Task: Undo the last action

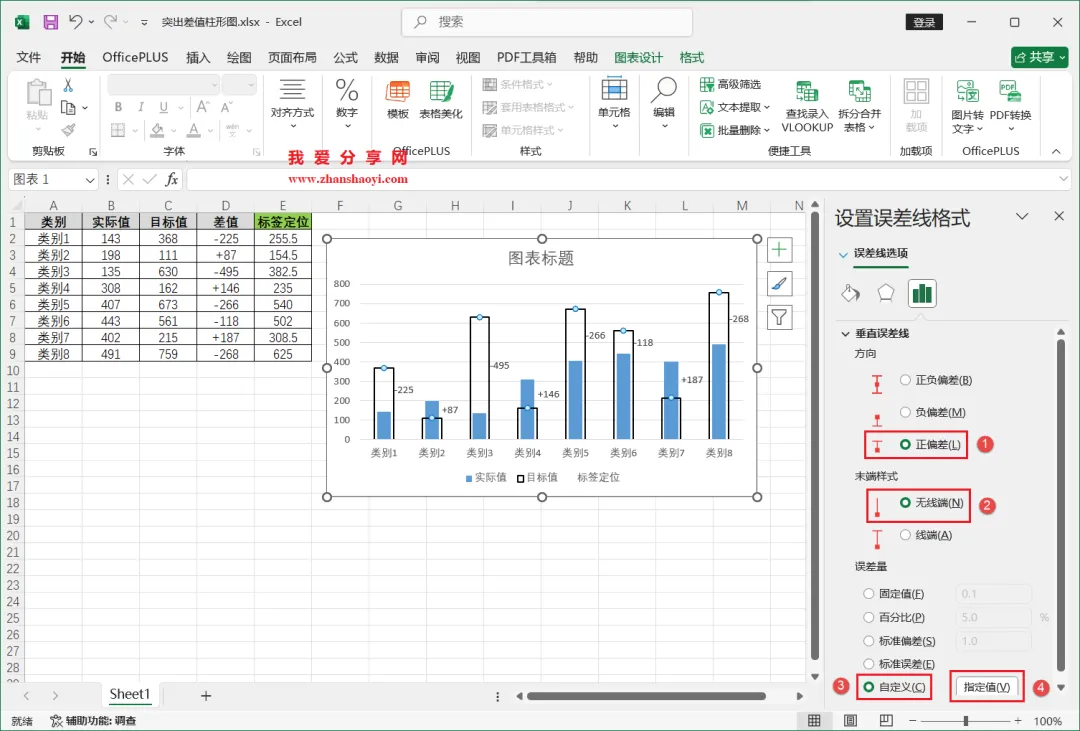Action: 76,22
